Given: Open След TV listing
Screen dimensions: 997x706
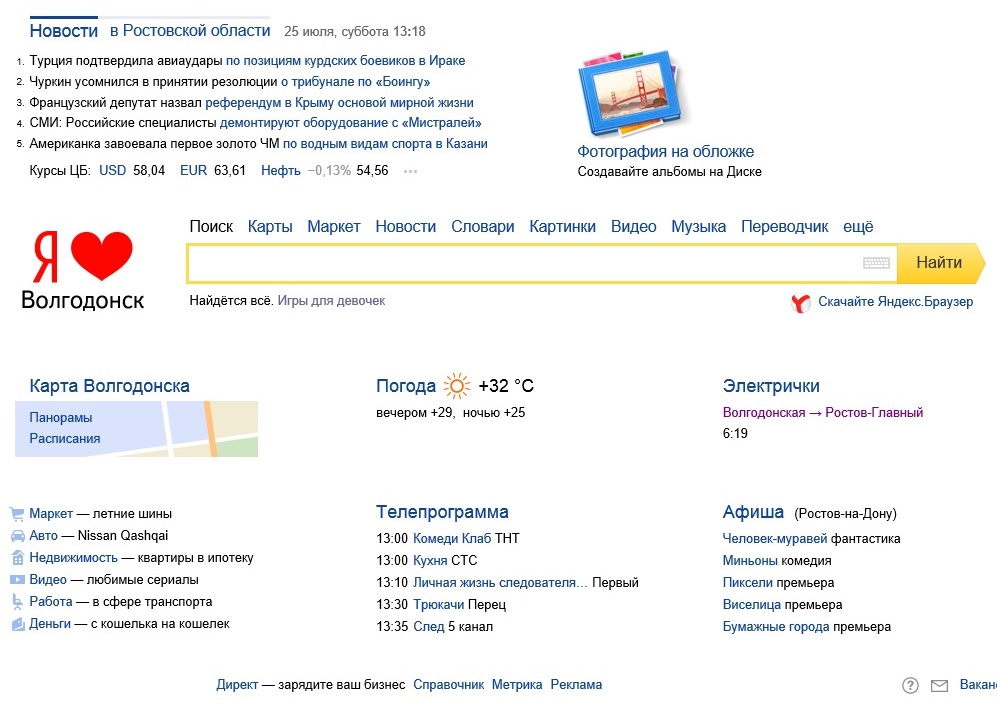Looking at the screenshot, I should [429, 626].
